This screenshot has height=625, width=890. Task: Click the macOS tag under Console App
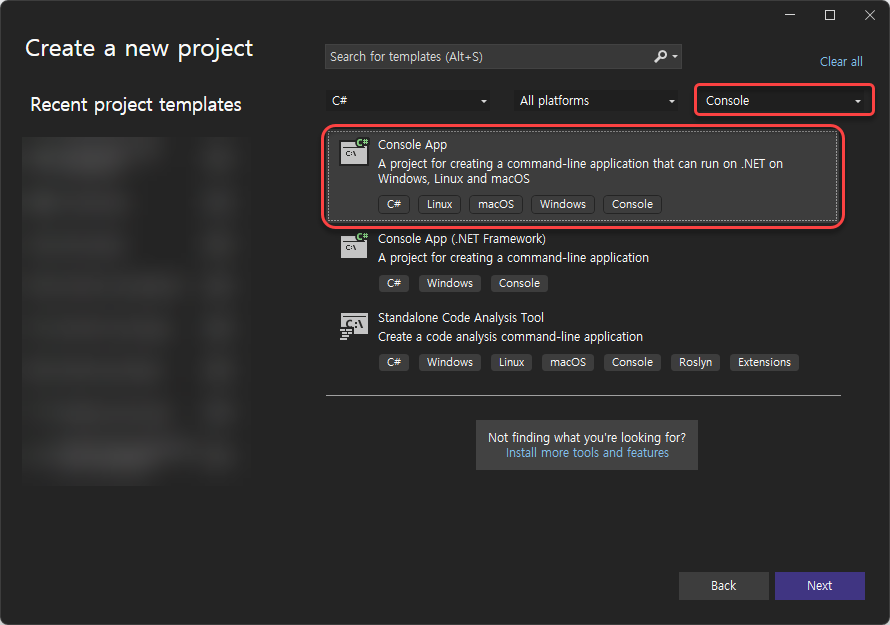pos(496,204)
